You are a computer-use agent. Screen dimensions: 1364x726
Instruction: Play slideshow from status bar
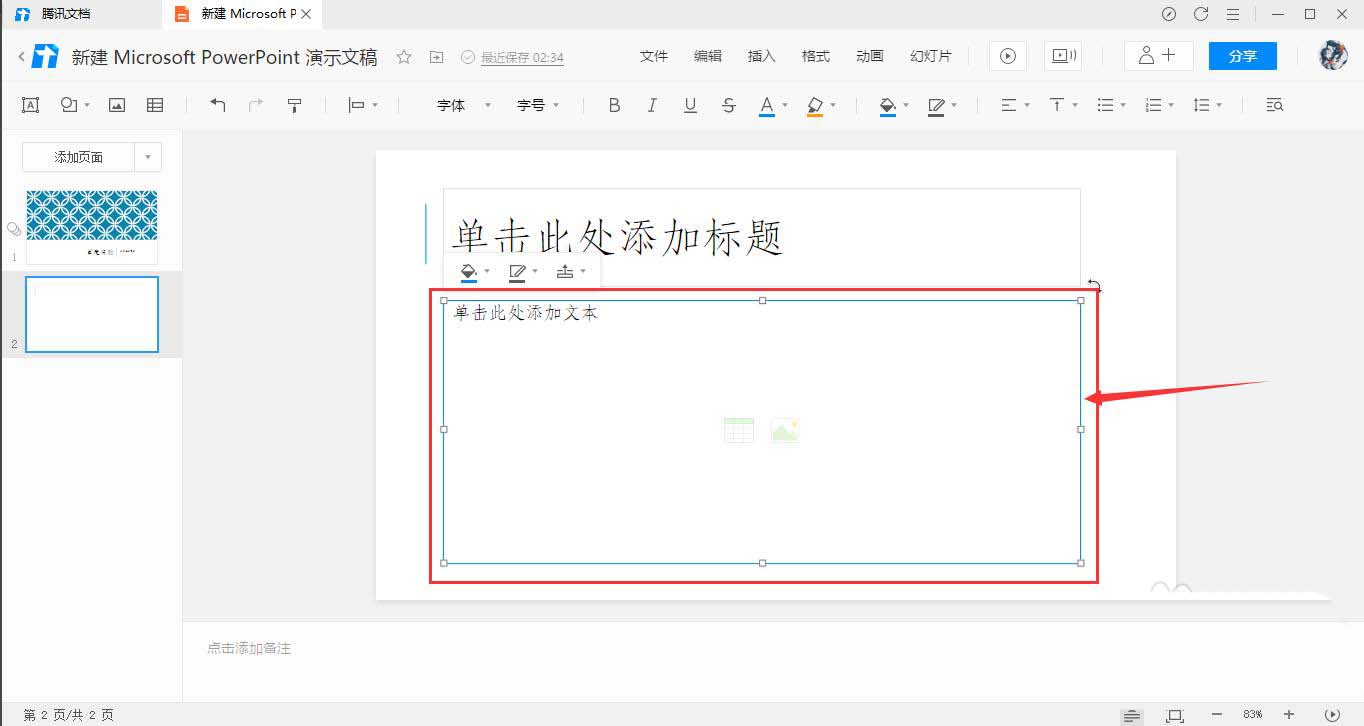tap(1332, 715)
